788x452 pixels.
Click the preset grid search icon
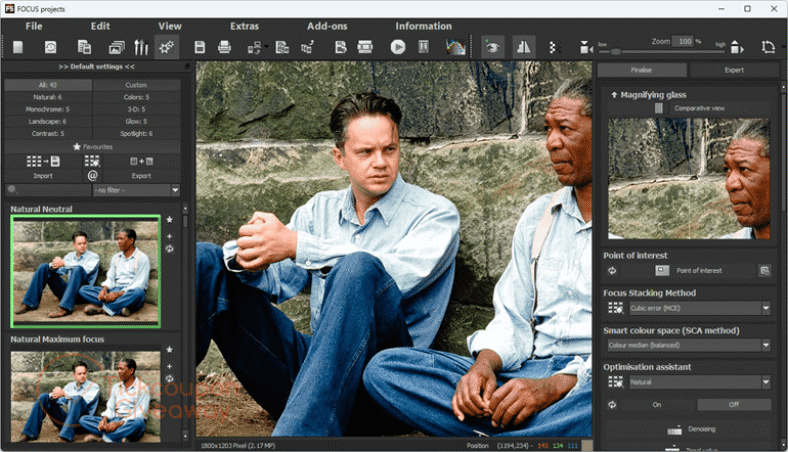pos(92,161)
